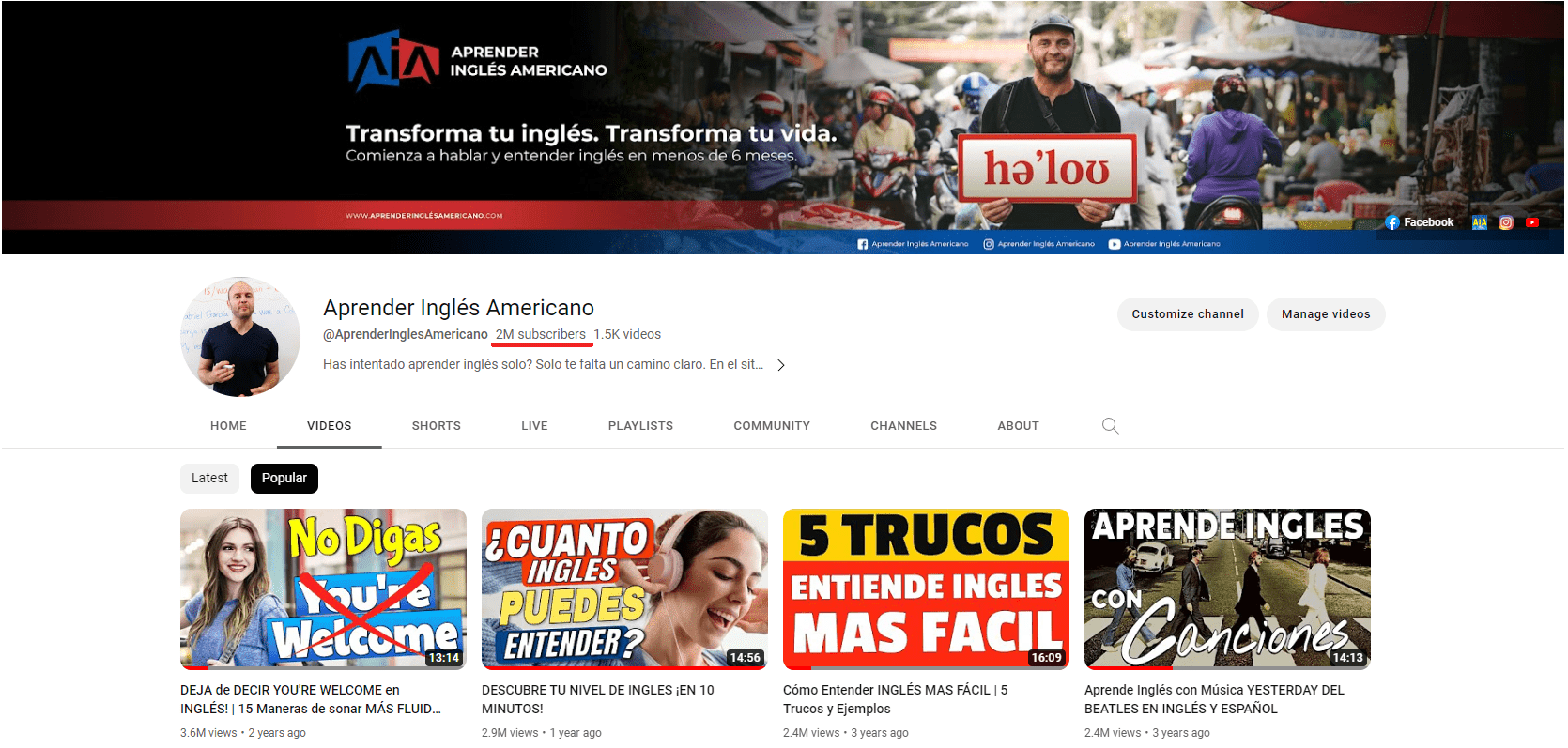Click the @AprenderInglesAmericano handle
This screenshot has width=1568, height=748.
coord(406,335)
